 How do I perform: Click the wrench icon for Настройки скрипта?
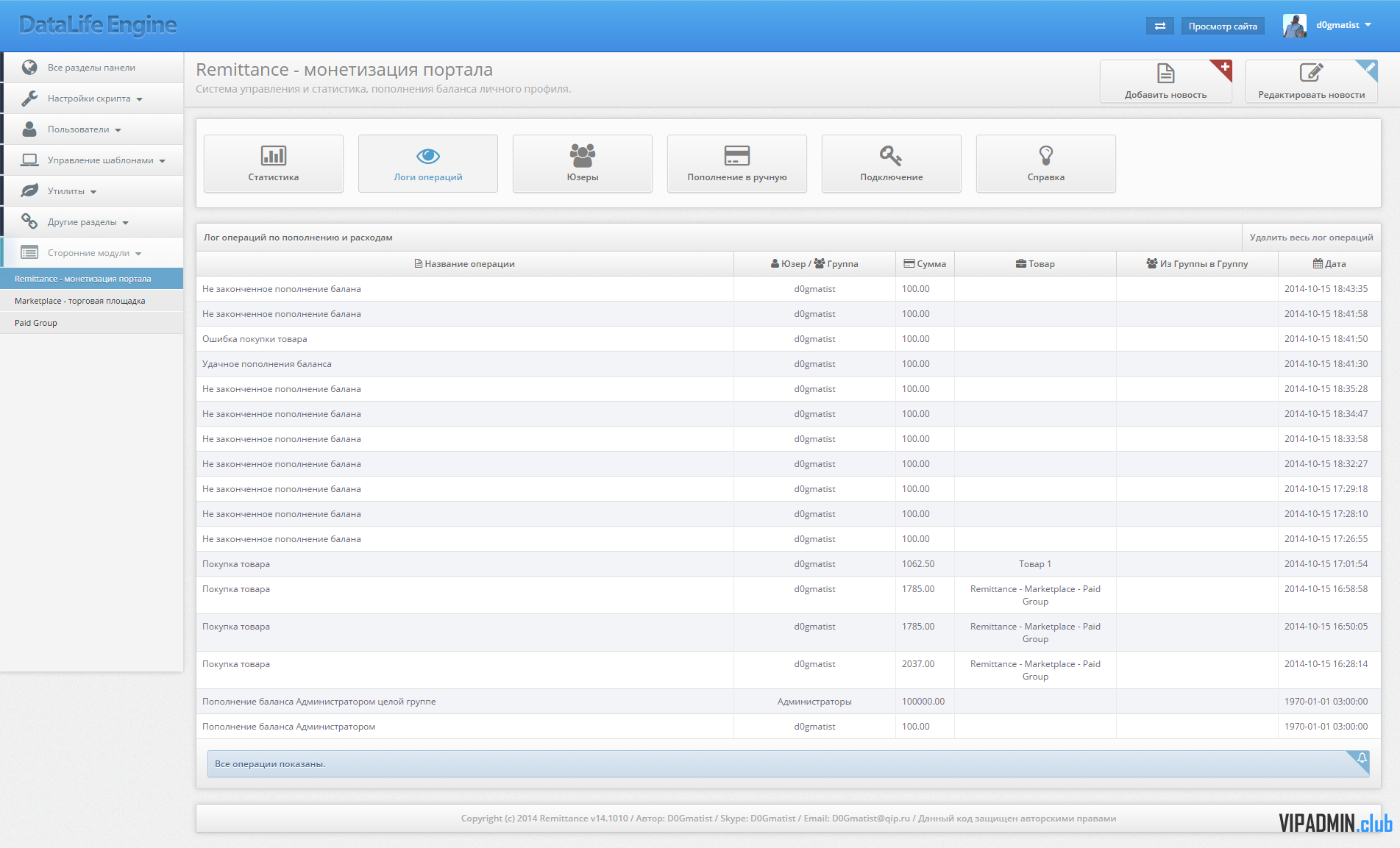click(29, 98)
